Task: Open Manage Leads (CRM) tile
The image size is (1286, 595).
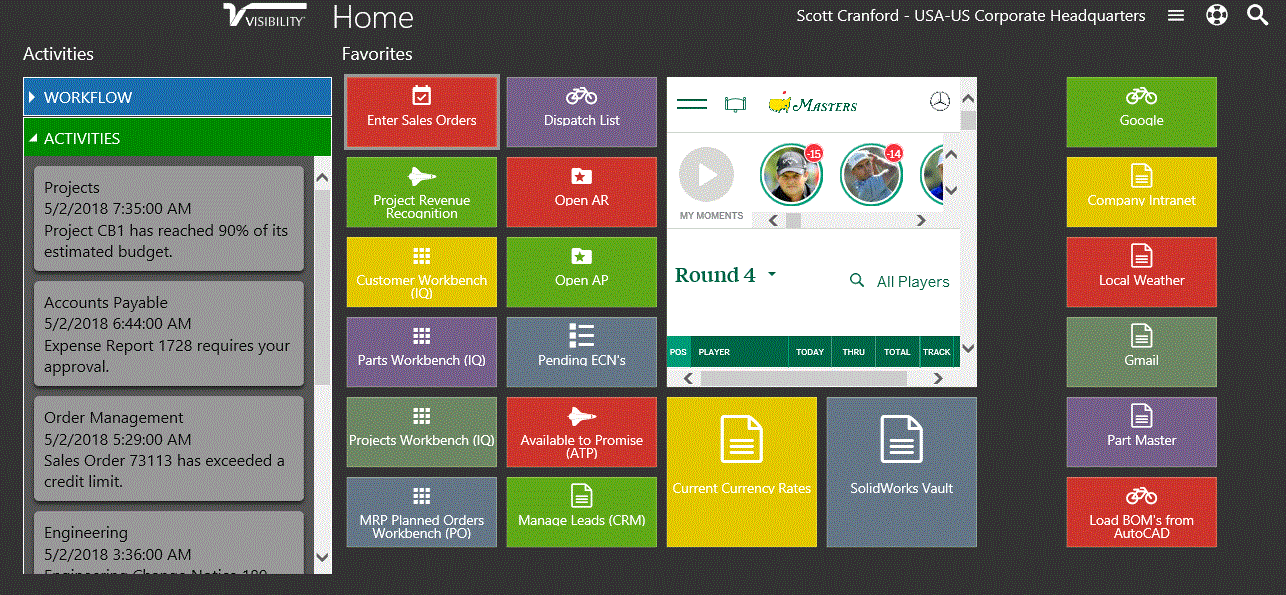Action: [x=582, y=512]
